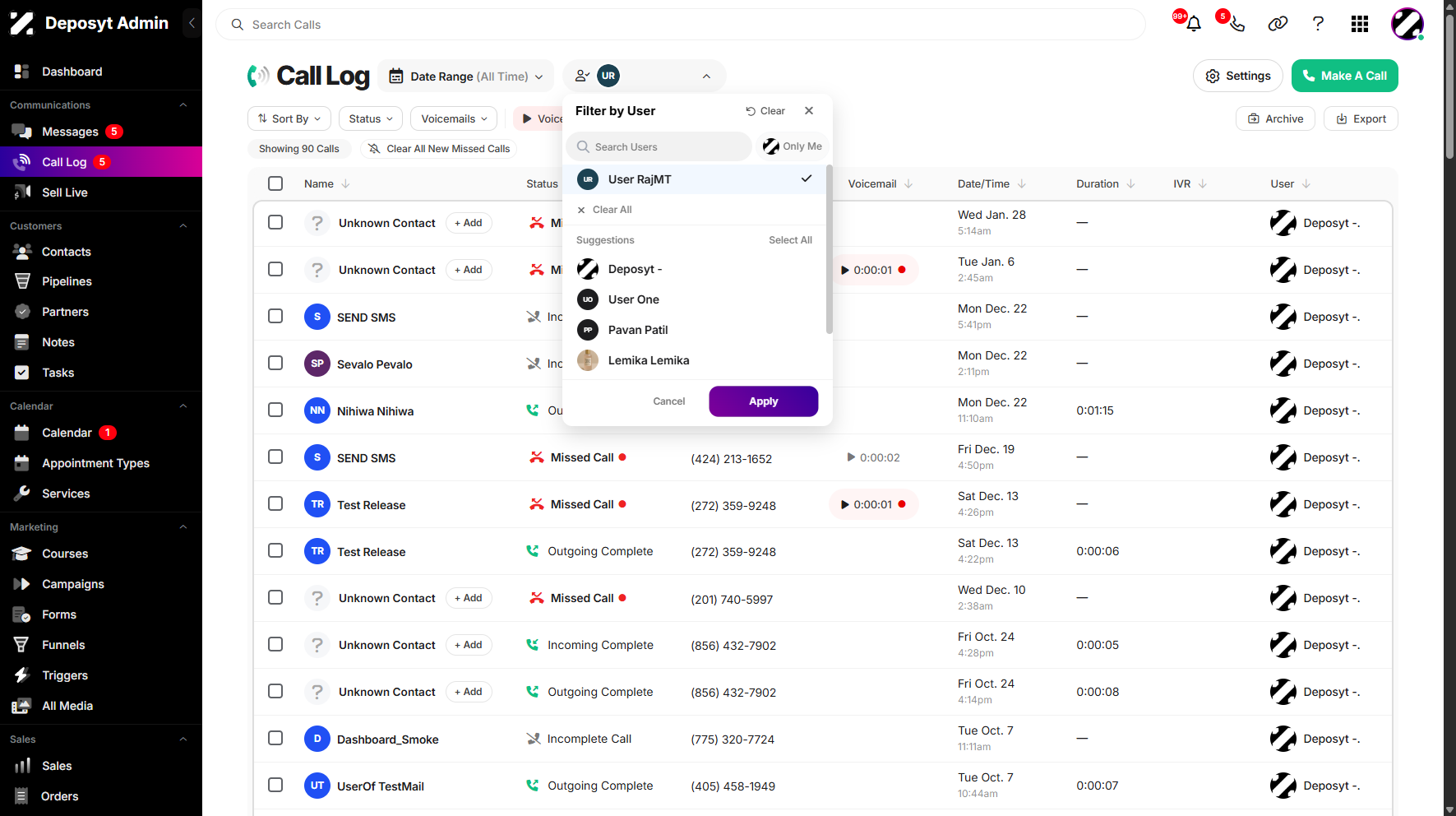Open the notifications bell icon
Screen dimensions: 1456x816
[1194, 24]
